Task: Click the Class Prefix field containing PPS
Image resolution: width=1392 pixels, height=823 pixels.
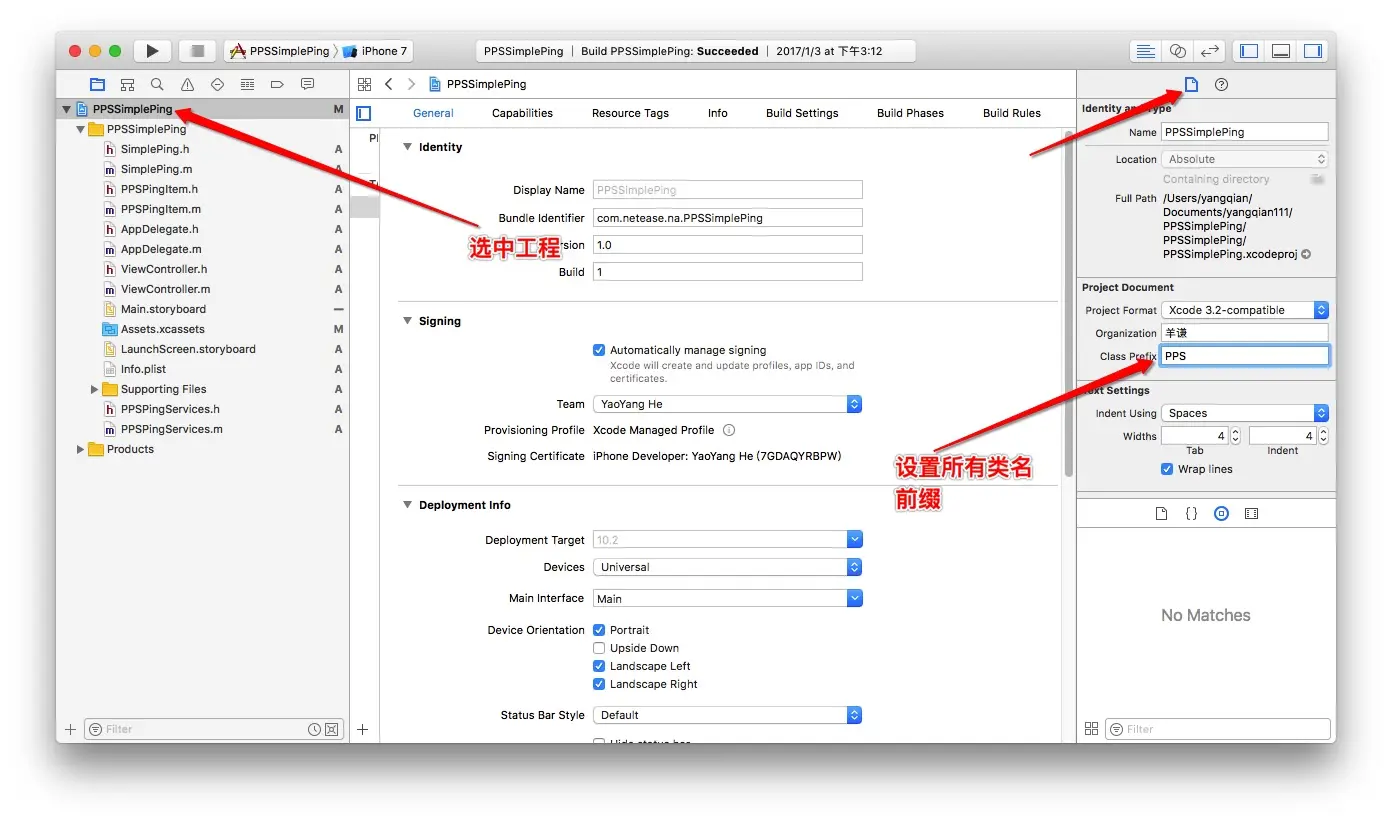Action: pyautogui.click(x=1245, y=356)
